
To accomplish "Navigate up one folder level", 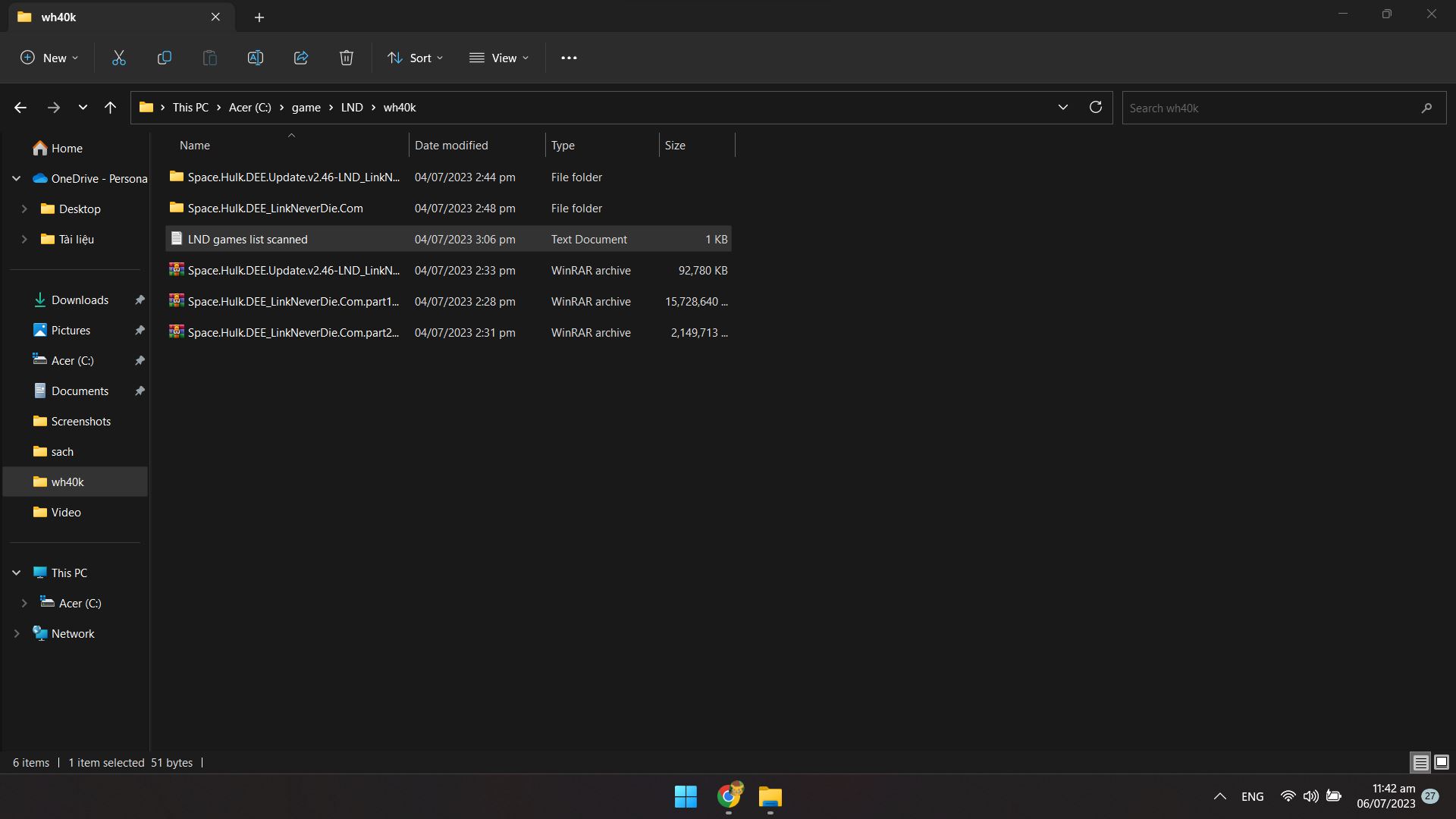I will click(x=110, y=108).
